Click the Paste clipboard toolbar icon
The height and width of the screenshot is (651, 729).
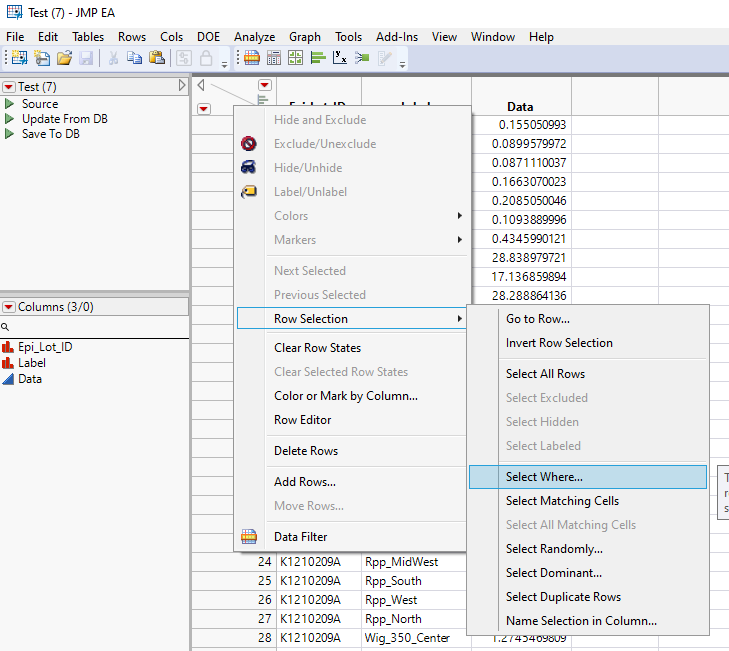pyautogui.click(x=156, y=58)
